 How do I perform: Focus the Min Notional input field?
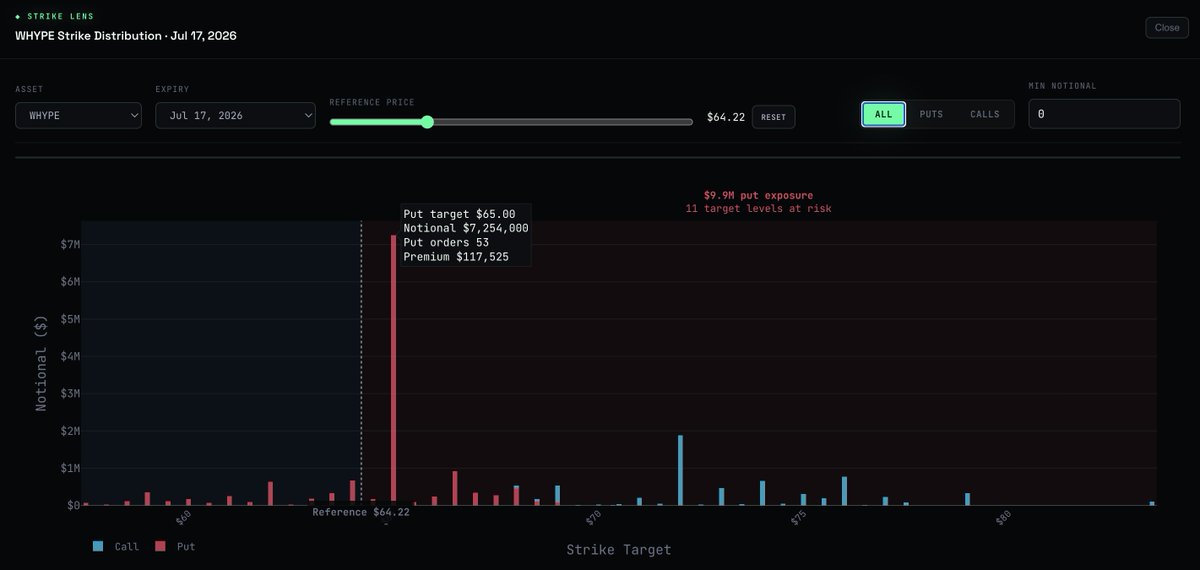[1104, 114]
